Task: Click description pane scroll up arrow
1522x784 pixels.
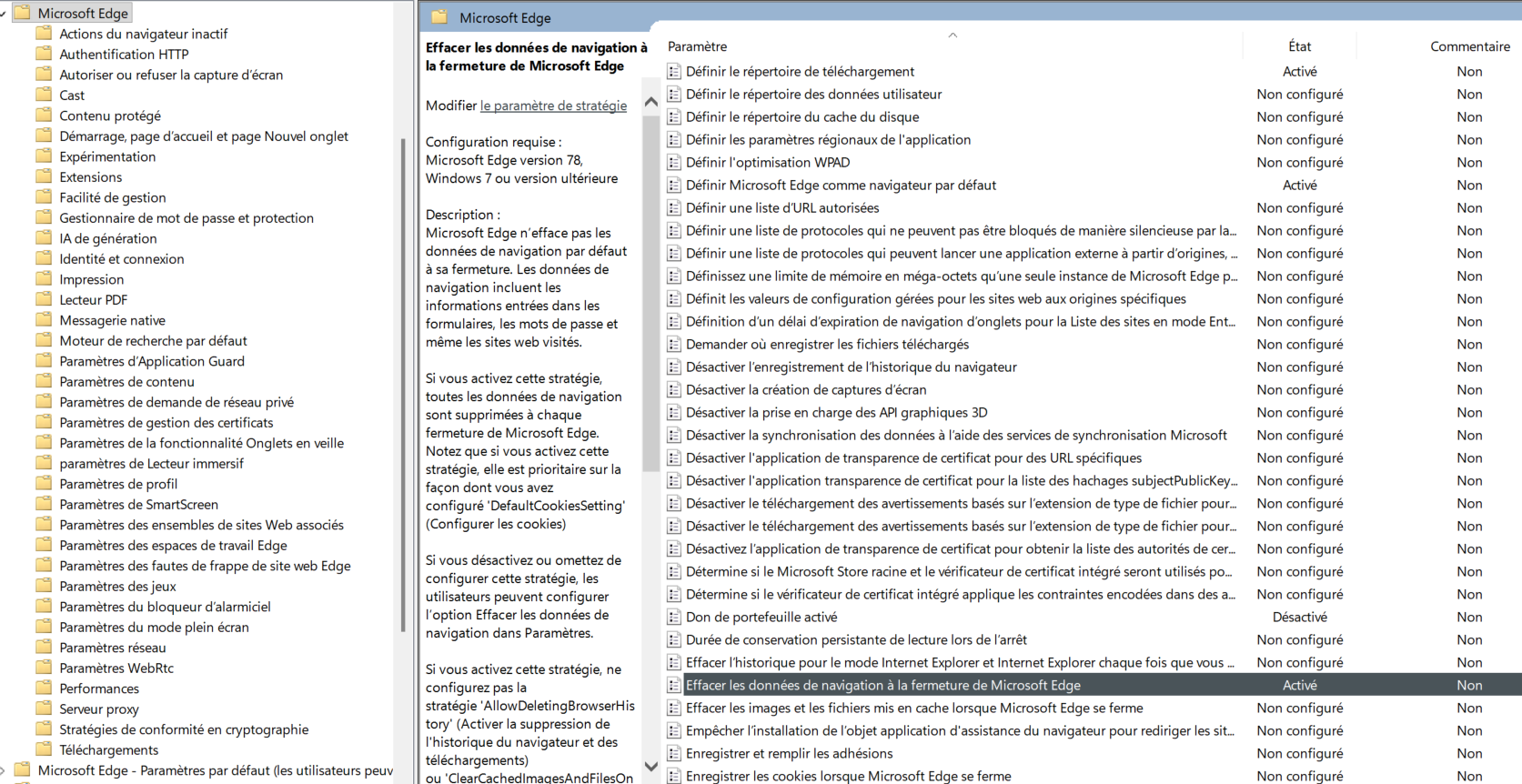Action: [x=650, y=102]
